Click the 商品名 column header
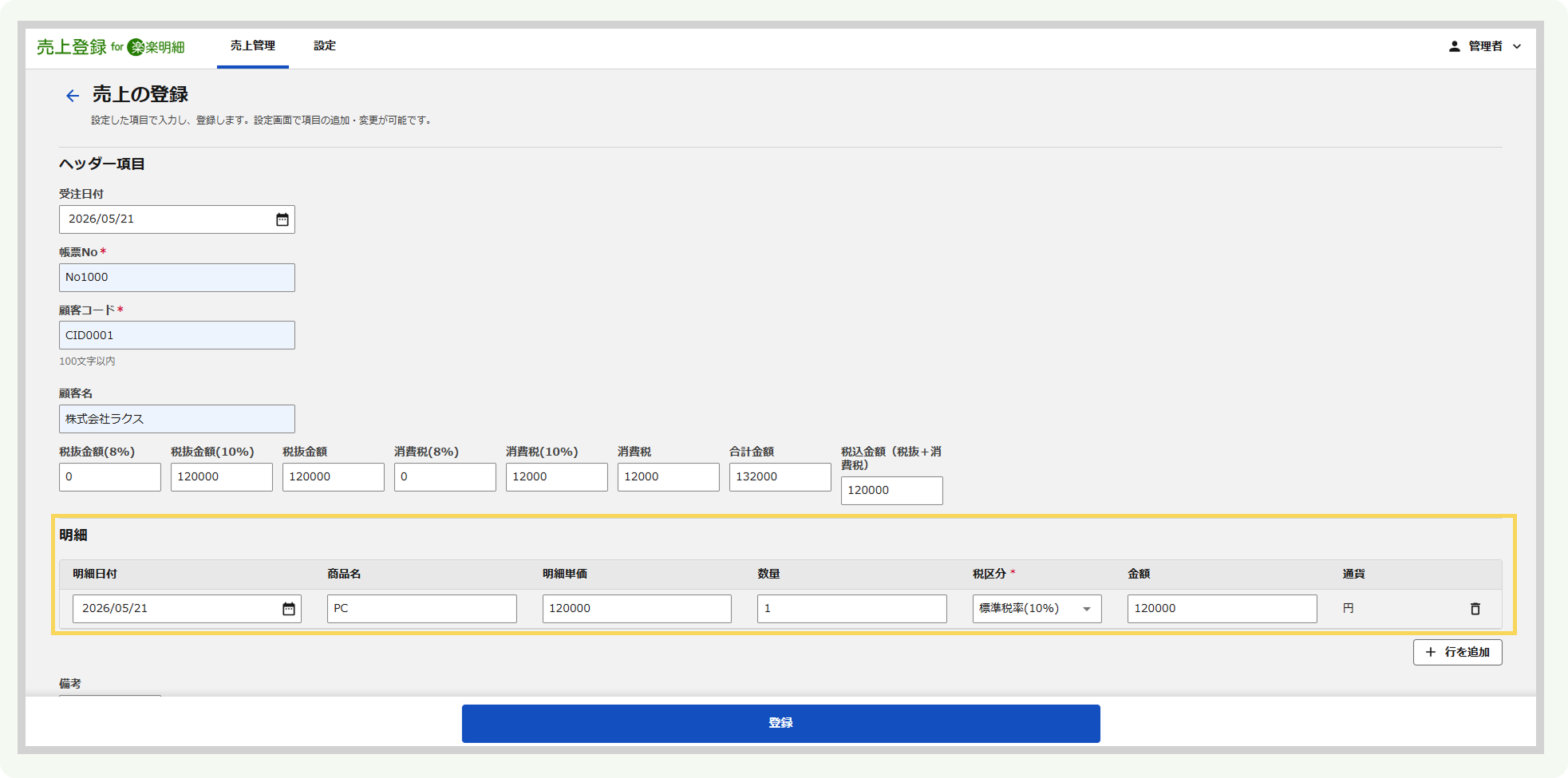Screen dimensions: 1568x778 point(344,574)
